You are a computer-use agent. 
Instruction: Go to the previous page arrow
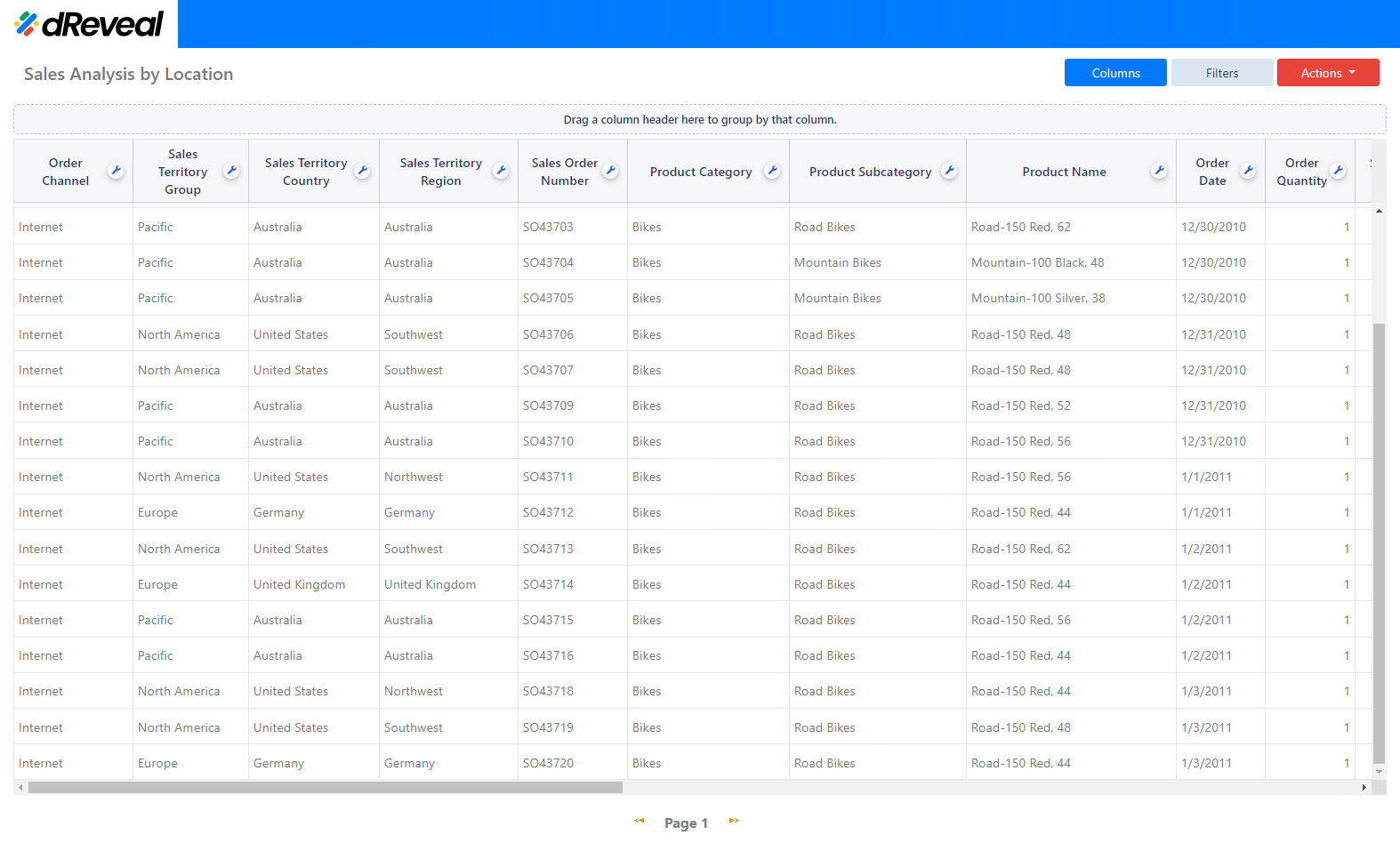(639, 821)
